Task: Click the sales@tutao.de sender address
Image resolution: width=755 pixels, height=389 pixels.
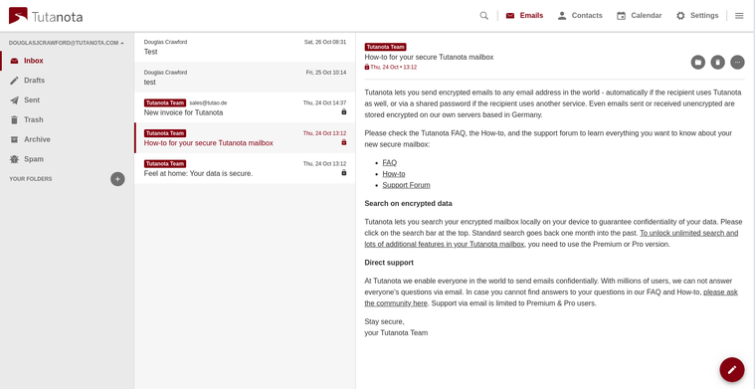Action: click(208, 103)
